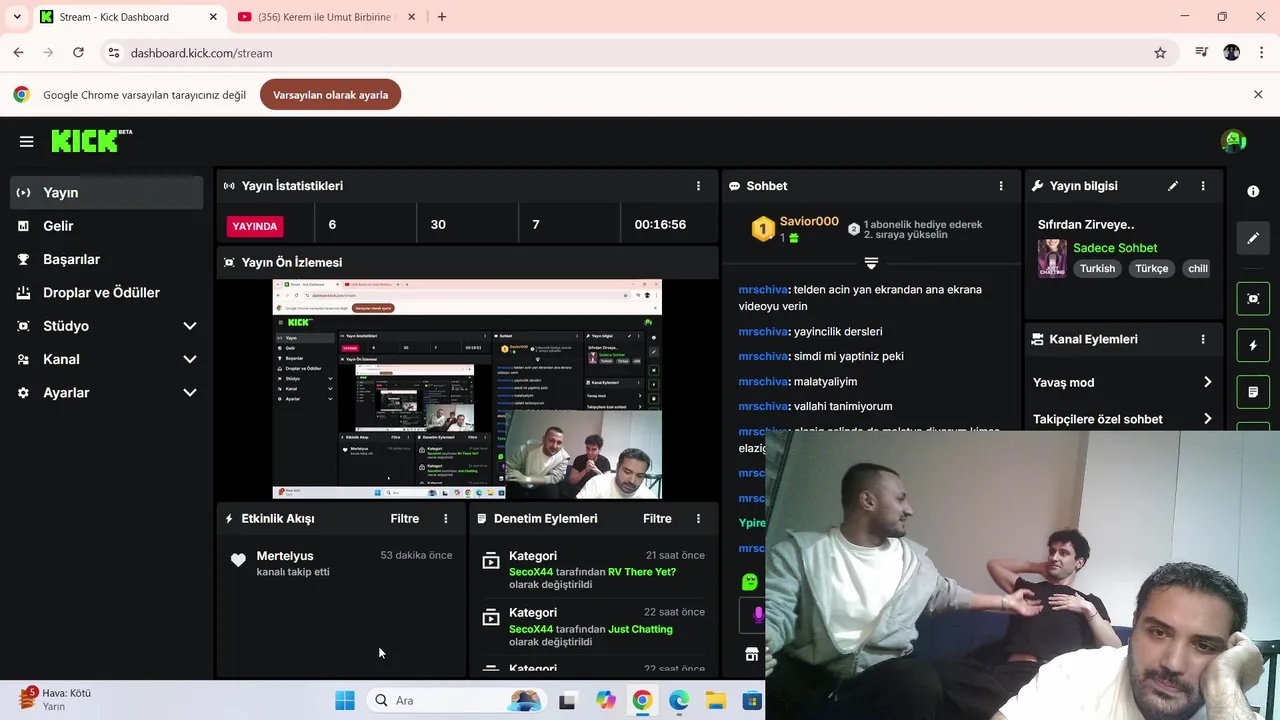Screen dimensions: 1280x720
Task: Click Mertelyus in the activity feed
Action: [285, 556]
